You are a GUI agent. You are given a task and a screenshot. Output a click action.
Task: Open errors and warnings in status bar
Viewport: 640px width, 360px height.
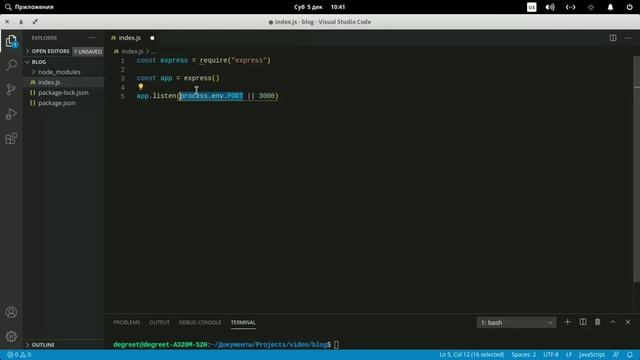coord(19,355)
